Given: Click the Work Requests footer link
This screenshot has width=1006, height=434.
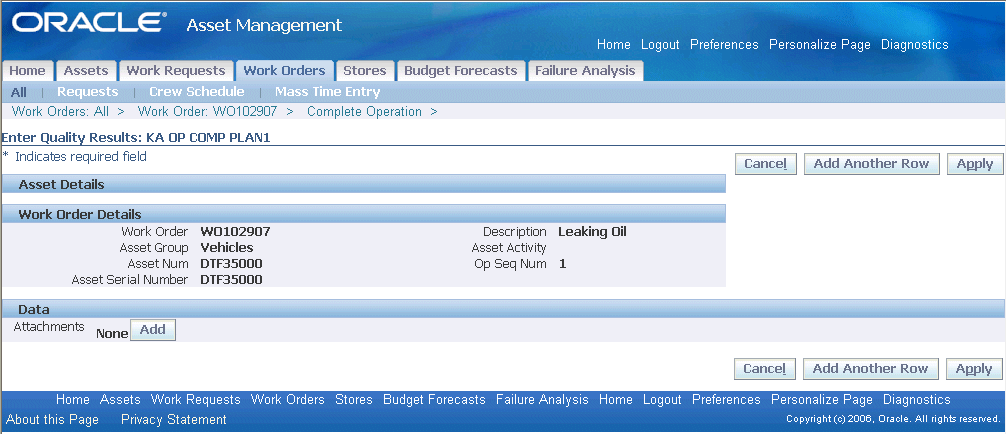Looking at the screenshot, I should click(x=196, y=399).
